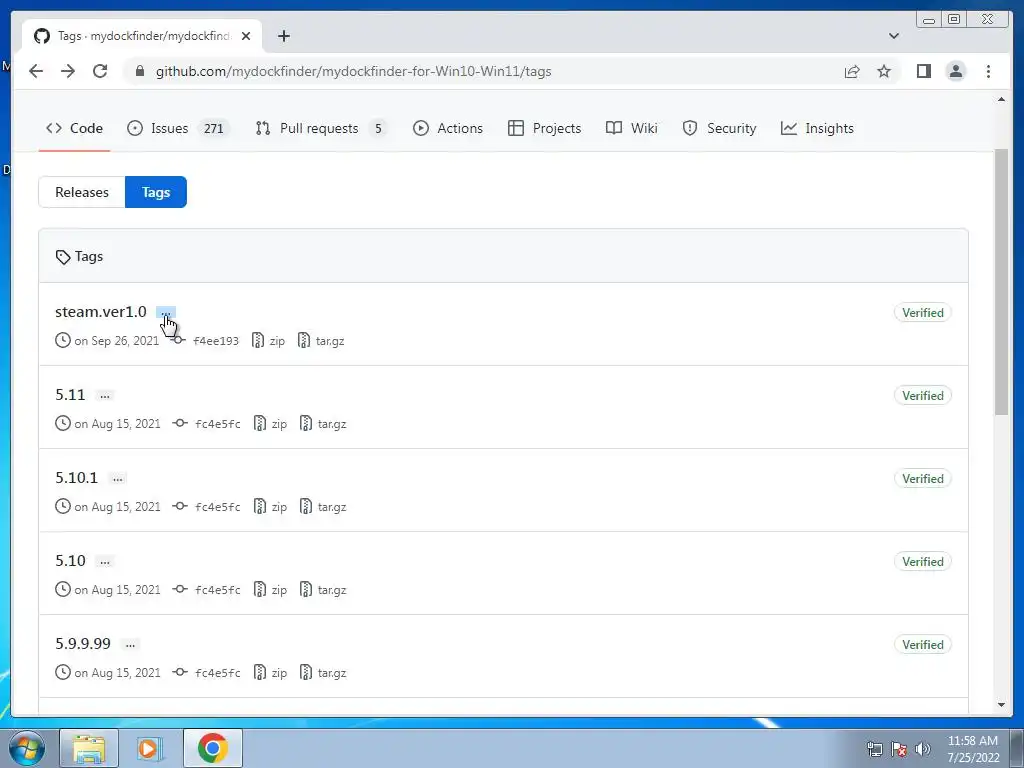The height and width of the screenshot is (768, 1024).
Task: Open the Projects tab
Action: pos(545,129)
